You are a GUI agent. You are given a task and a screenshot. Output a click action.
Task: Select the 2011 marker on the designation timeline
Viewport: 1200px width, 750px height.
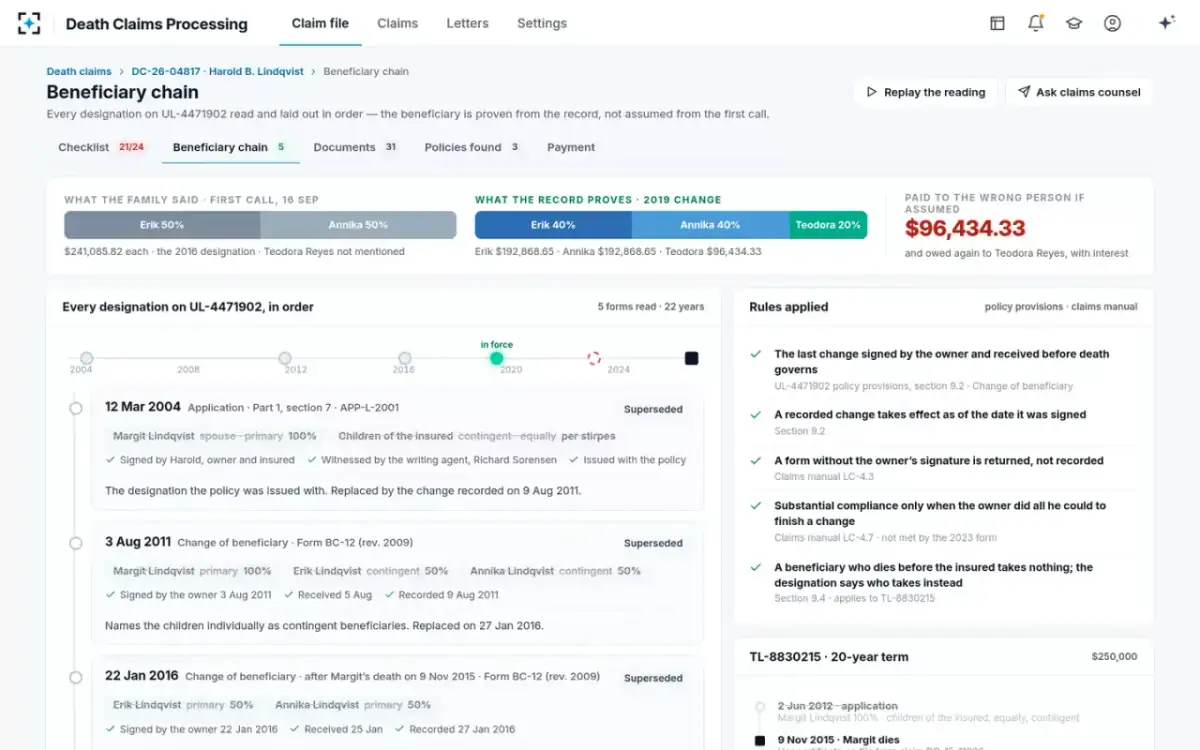(x=285, y=358)
